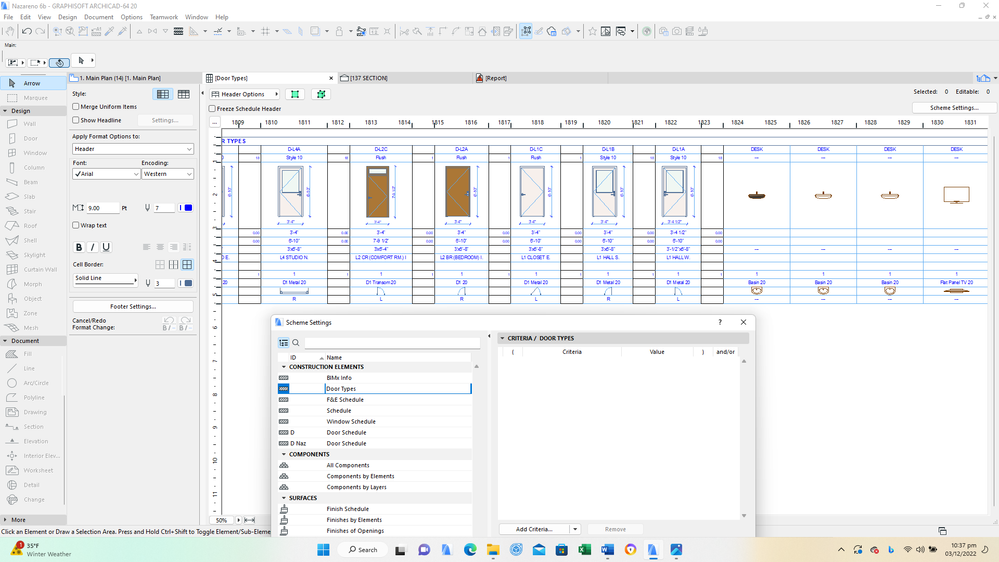999x562 pixels.
Task: Select the Arrow tool in the toolbox
Action: click(31, 83)
